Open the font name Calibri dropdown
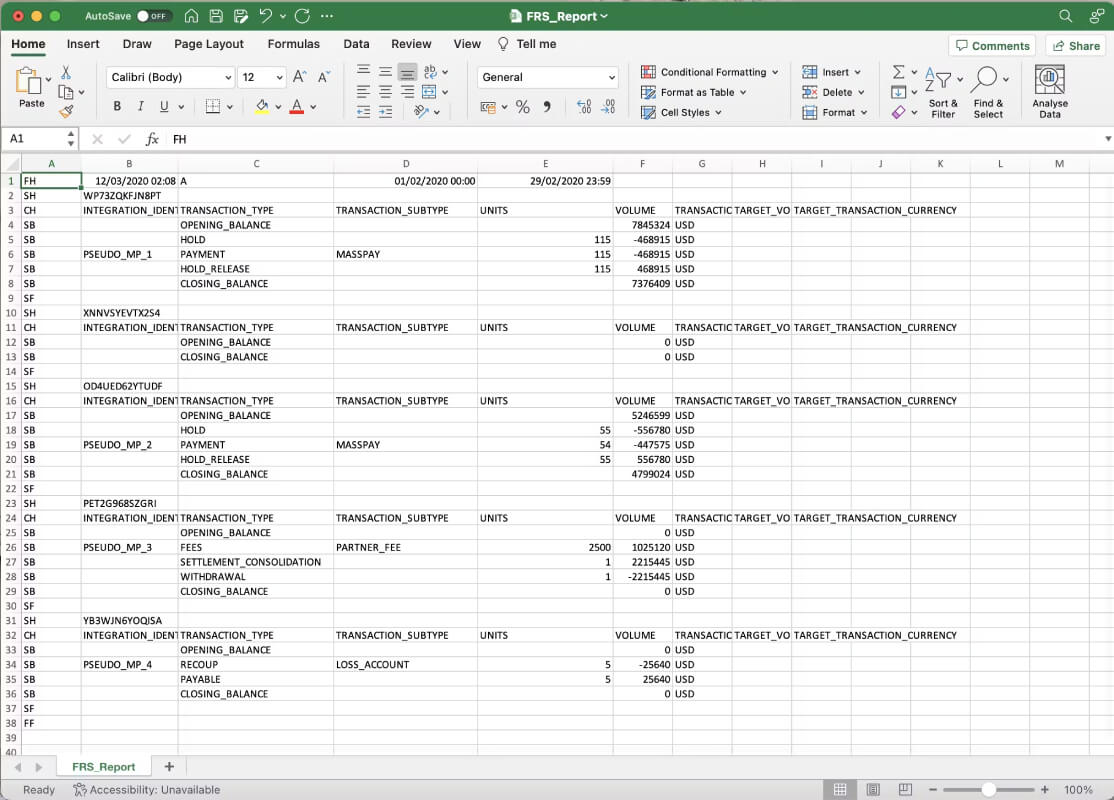Viewport: 1114px width, 800px height. tap(228, 77)
